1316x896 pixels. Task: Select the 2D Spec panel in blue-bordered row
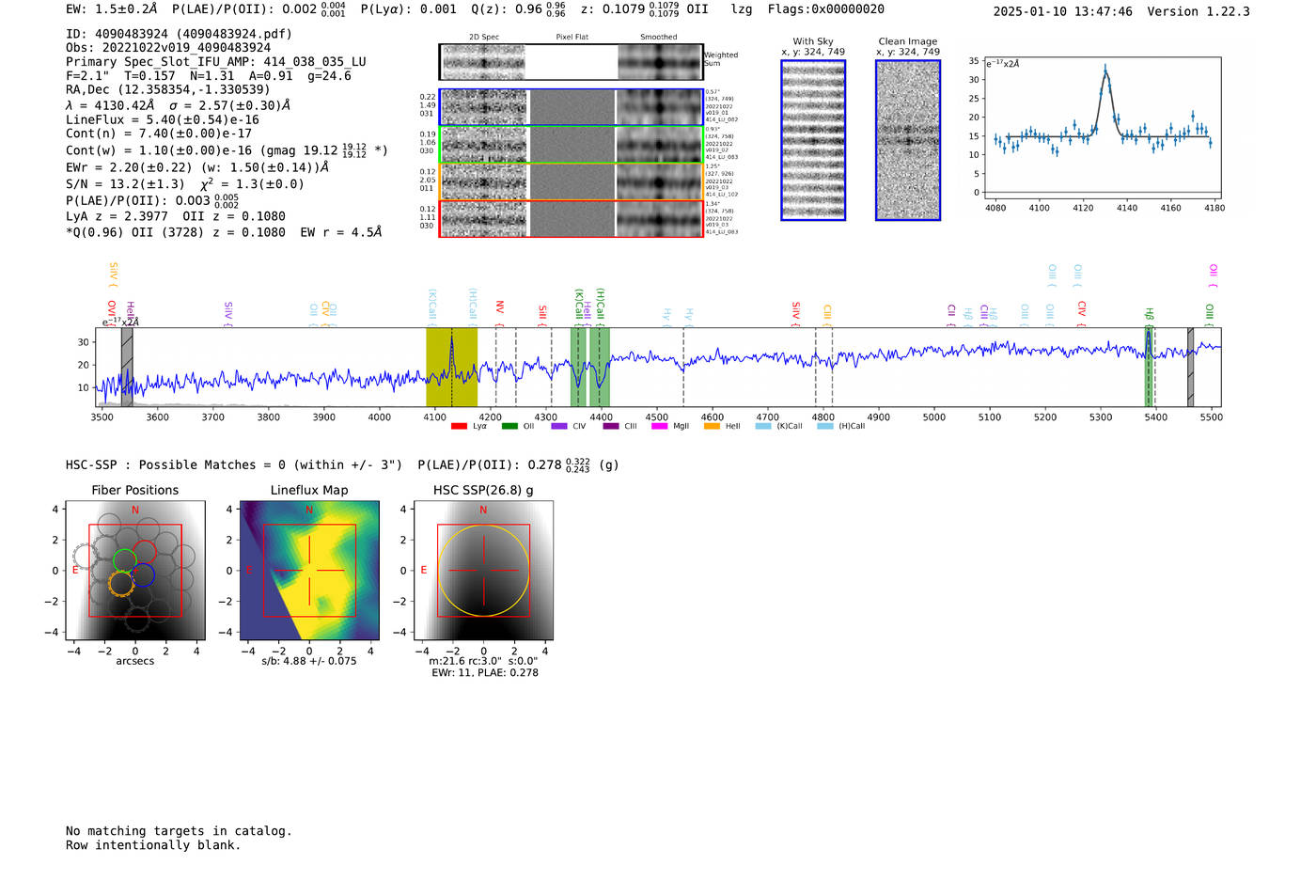pyautogui.click(x=484, y=107)
